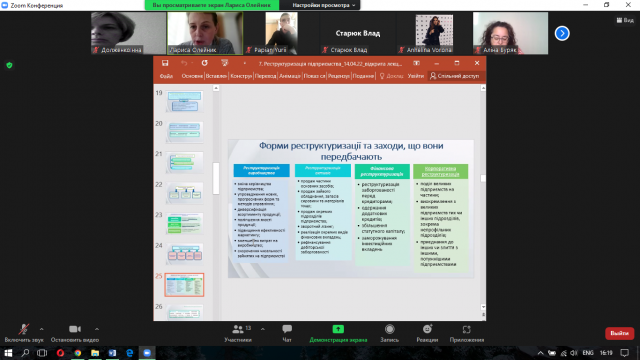Click the slide title Форми реструктуризації
Screen dimensions: 640x360
[351, 151]
